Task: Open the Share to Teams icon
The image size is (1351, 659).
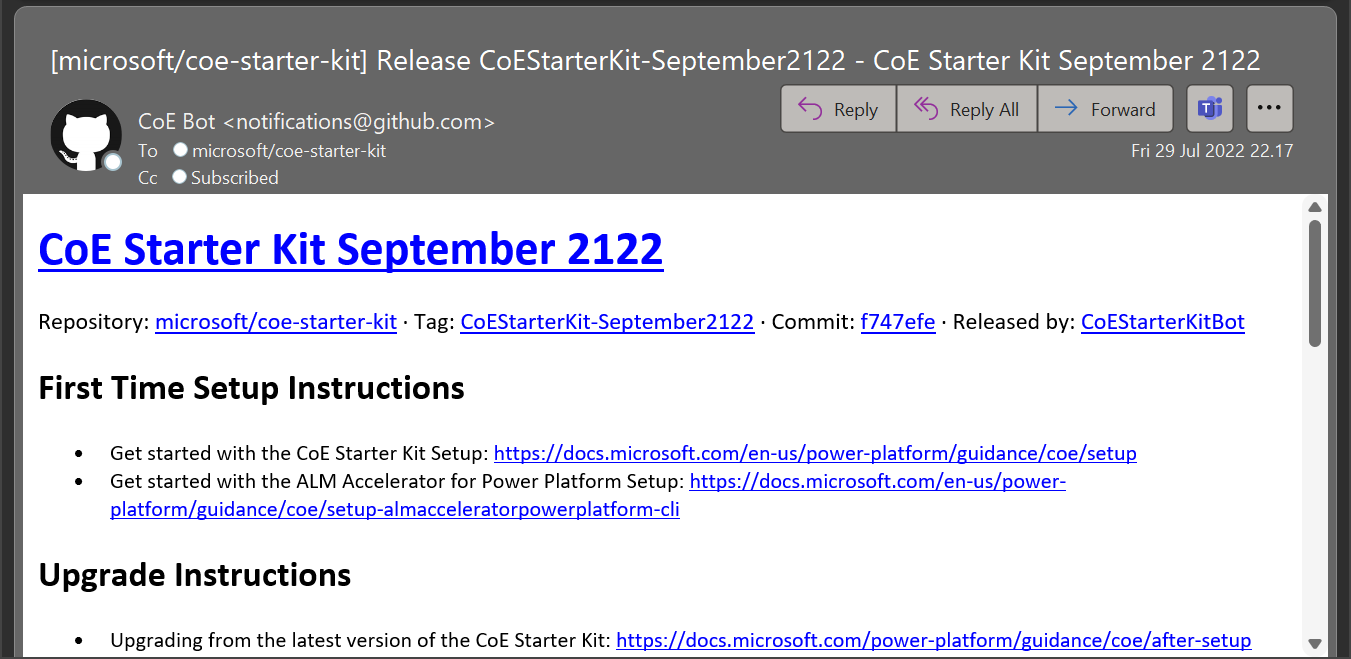Action: pyautogui.click(x=1210, y=108)
